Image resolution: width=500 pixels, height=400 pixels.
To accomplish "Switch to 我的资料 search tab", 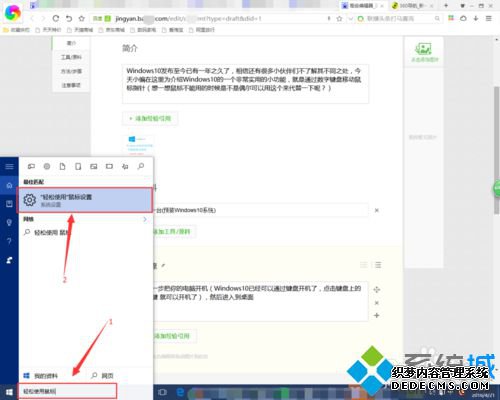I will [x=41, y=376].
